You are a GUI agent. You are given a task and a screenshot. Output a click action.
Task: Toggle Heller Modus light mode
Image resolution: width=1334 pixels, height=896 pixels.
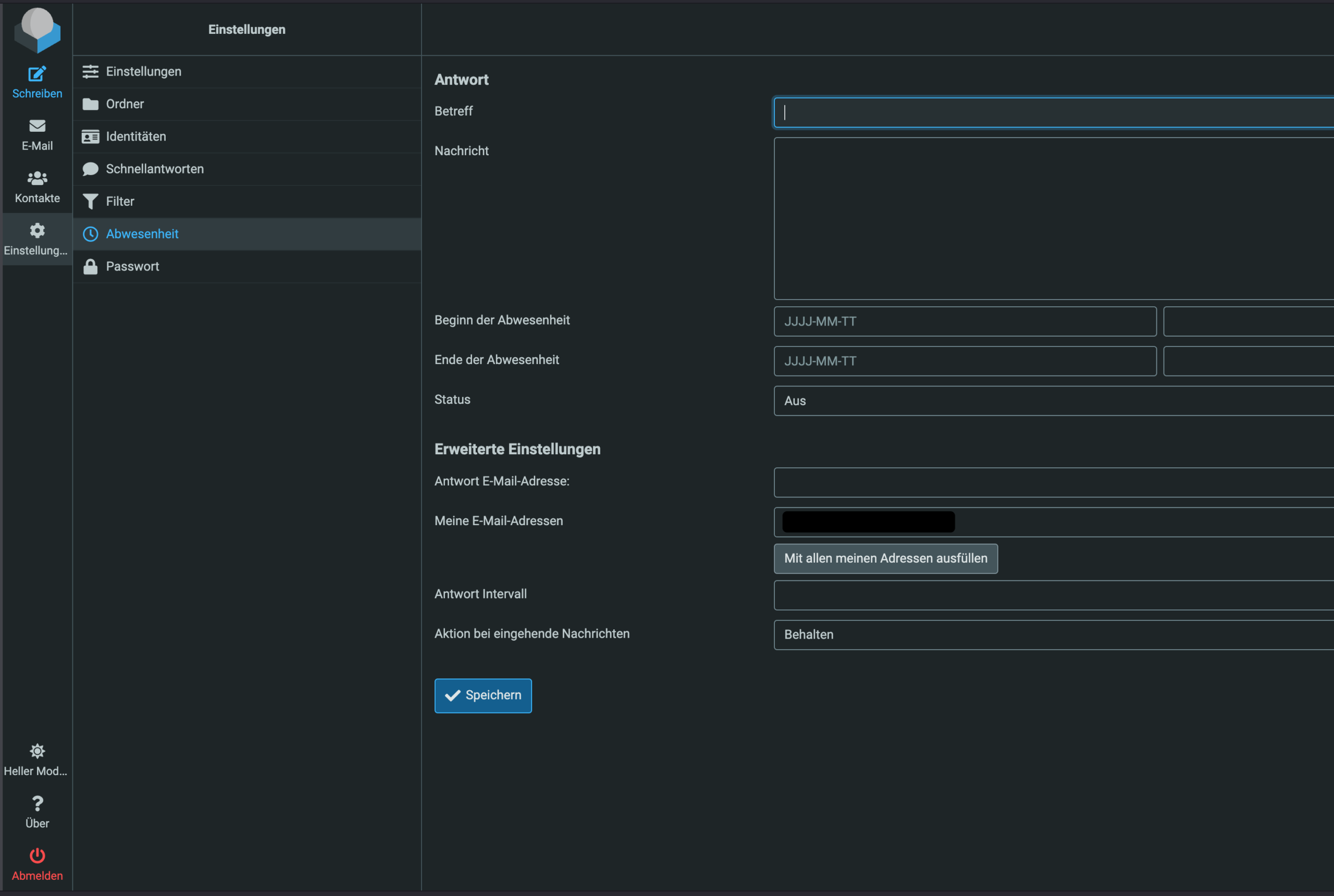tap(37, 751)
